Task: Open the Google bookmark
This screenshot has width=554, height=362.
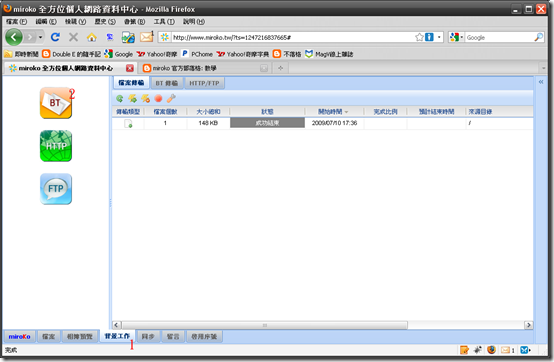Action: 119,54
